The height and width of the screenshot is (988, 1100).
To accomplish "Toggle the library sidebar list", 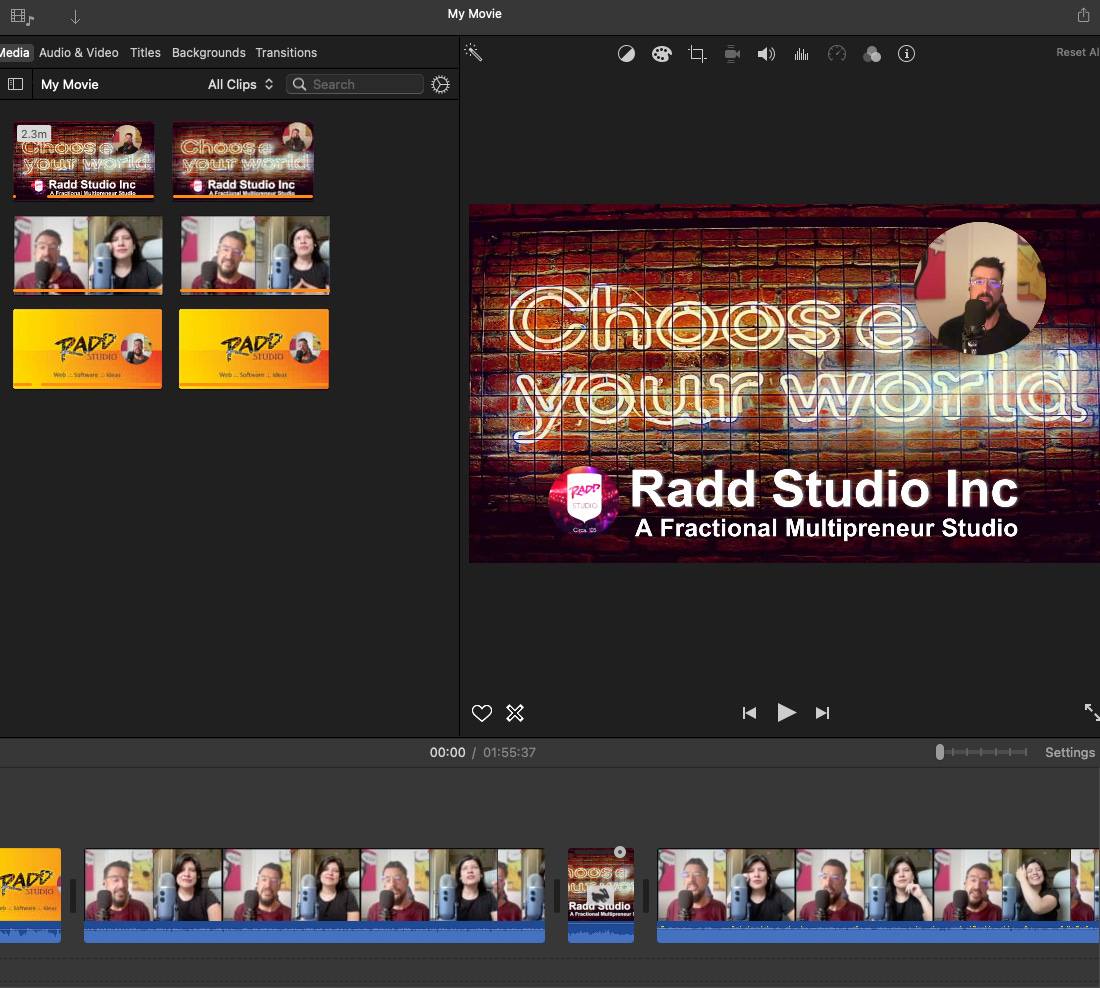I will 15,85.
